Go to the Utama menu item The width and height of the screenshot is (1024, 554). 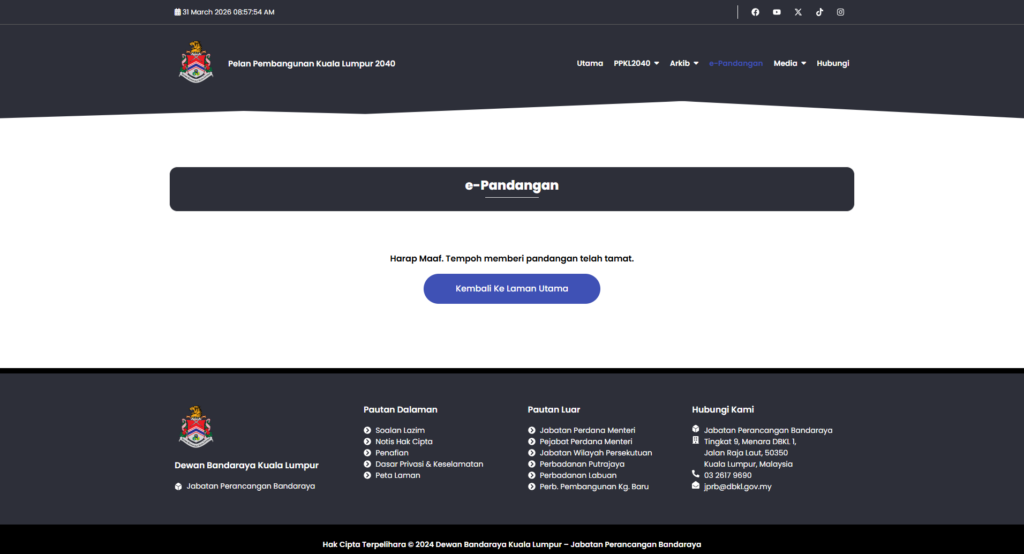point(590,63)
